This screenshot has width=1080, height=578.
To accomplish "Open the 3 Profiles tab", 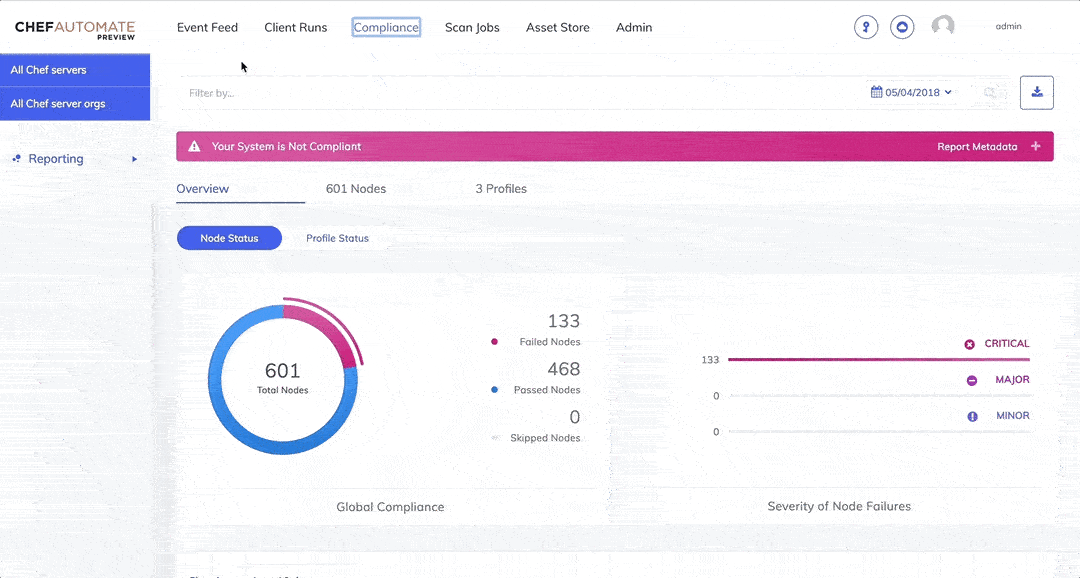I will pyautogui.click(x=500, y=188).
